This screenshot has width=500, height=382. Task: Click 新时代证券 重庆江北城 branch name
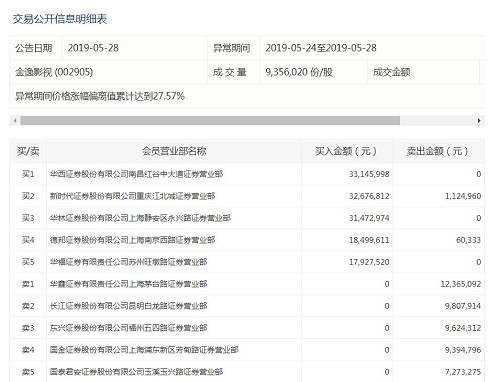[132, 196]
